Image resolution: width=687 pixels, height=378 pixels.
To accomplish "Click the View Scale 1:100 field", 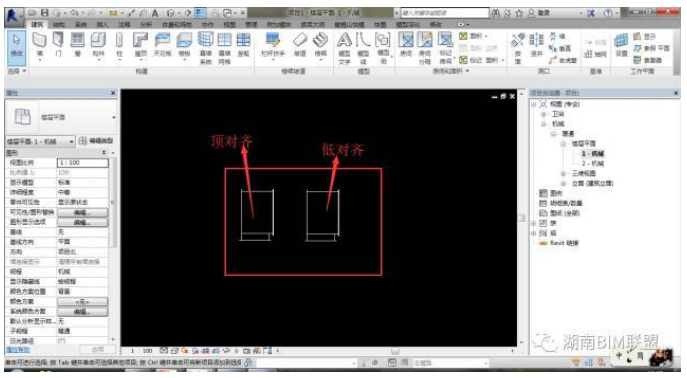I will [82, 163].
